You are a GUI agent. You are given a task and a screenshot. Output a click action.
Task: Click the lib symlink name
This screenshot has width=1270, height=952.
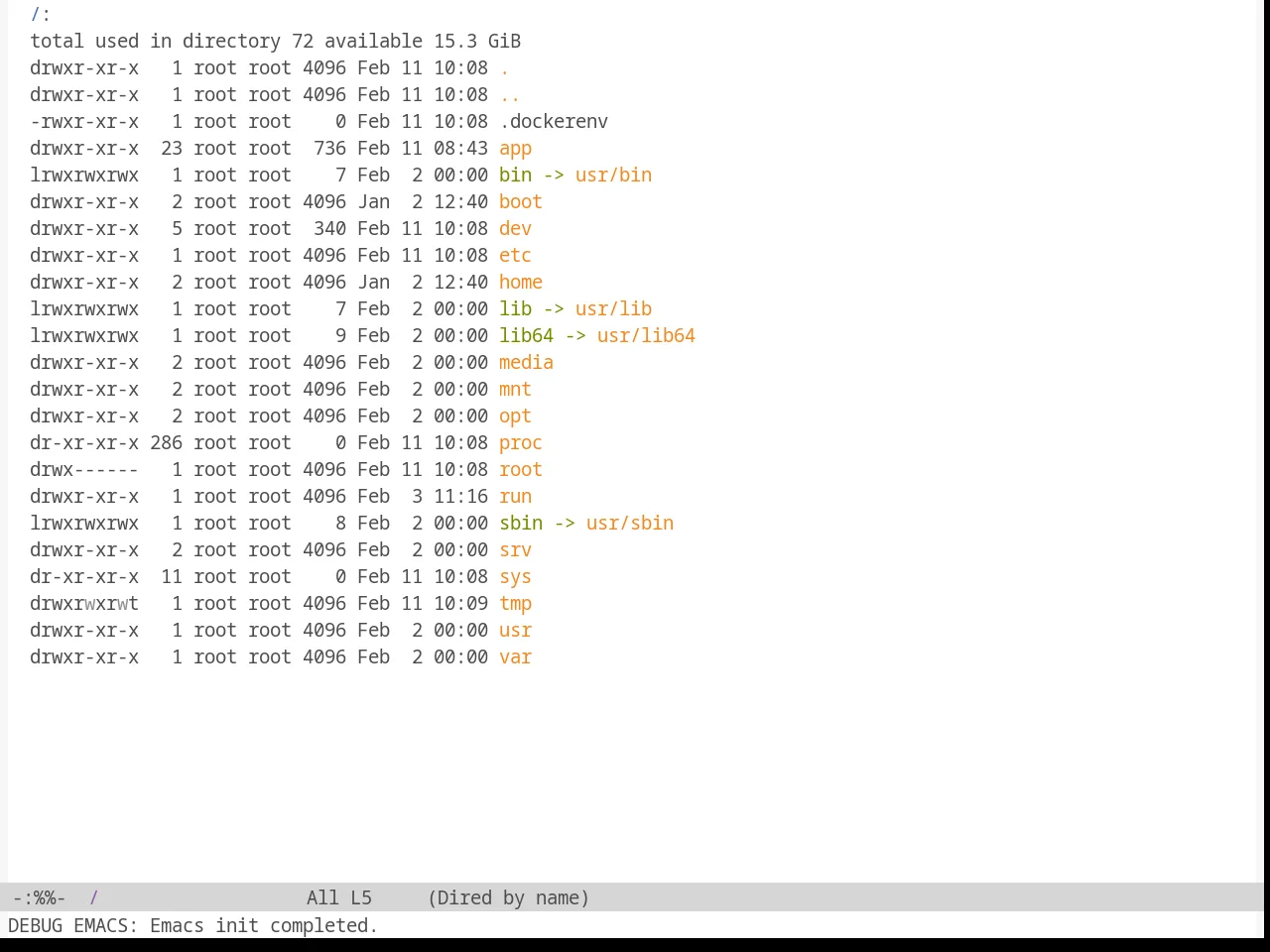(x=515, y=309)
